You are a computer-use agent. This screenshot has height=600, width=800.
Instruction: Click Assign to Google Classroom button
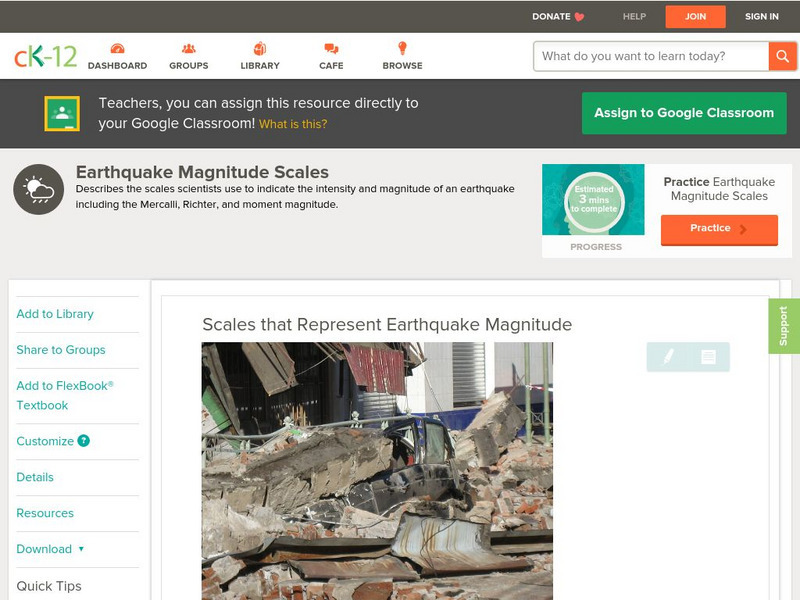(684, 113)
